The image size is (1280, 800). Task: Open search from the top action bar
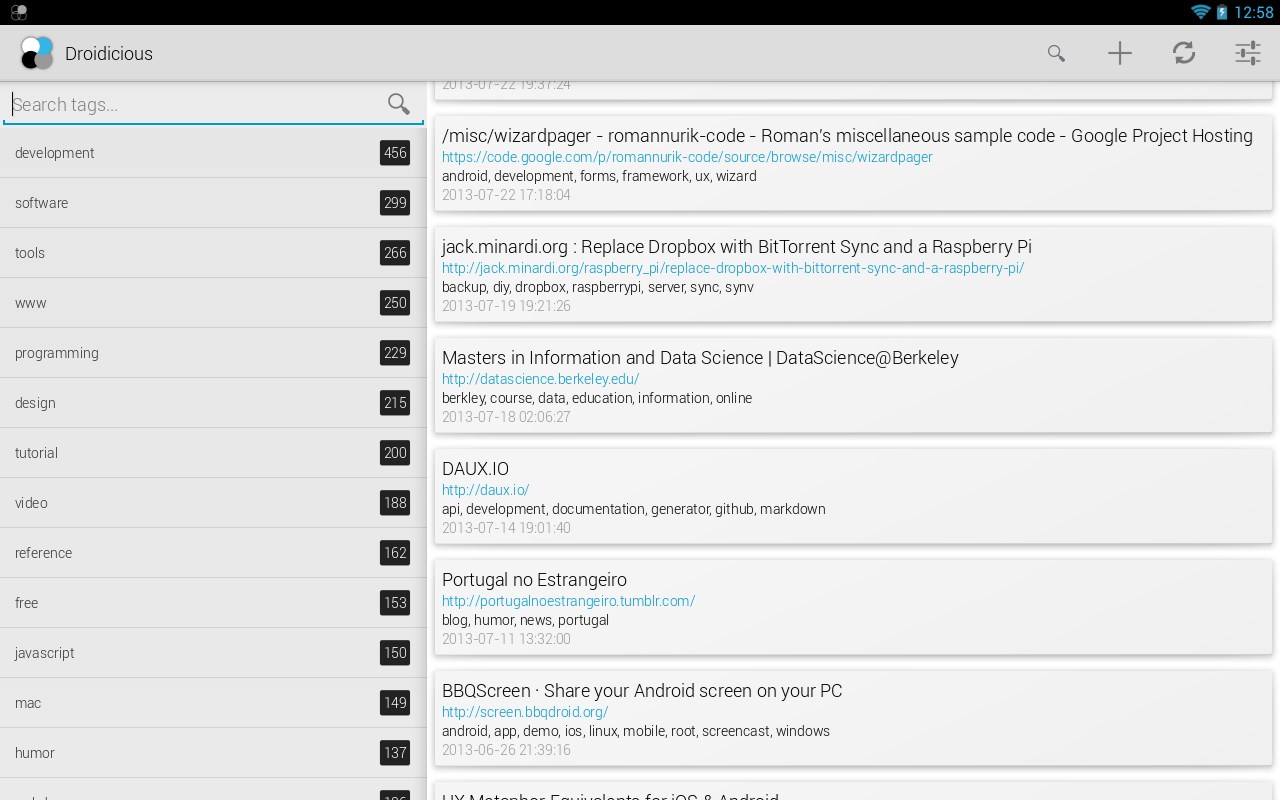click(1056, 53)
